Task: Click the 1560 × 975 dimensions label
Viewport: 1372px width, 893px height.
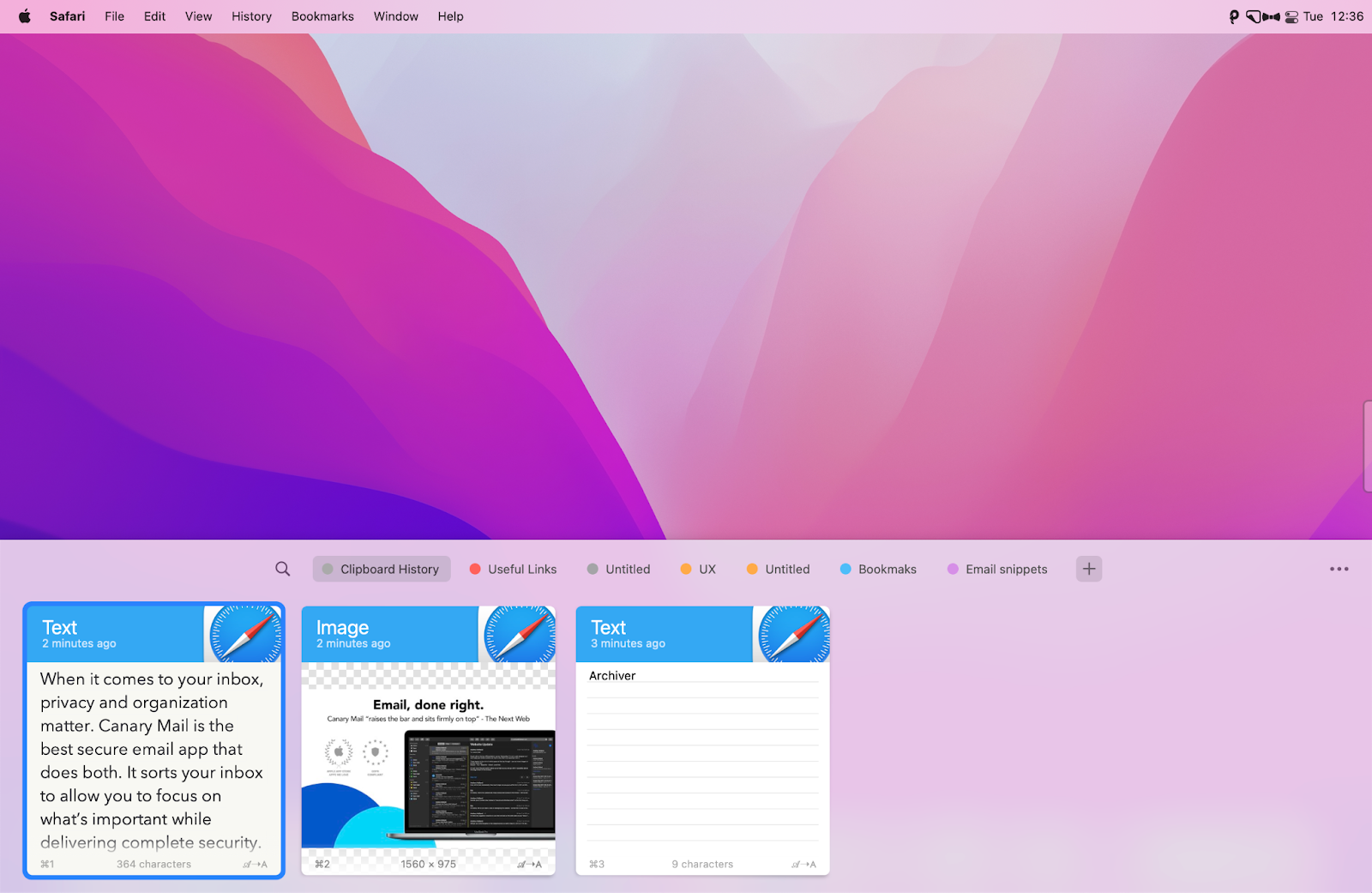Action: click(429, 864)
